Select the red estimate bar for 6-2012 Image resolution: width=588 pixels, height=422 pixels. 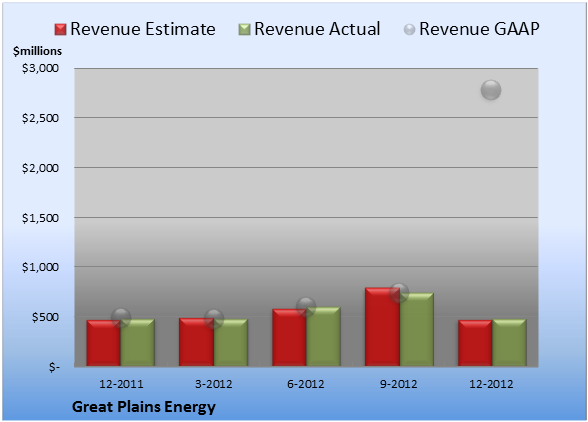pos(289,338)
